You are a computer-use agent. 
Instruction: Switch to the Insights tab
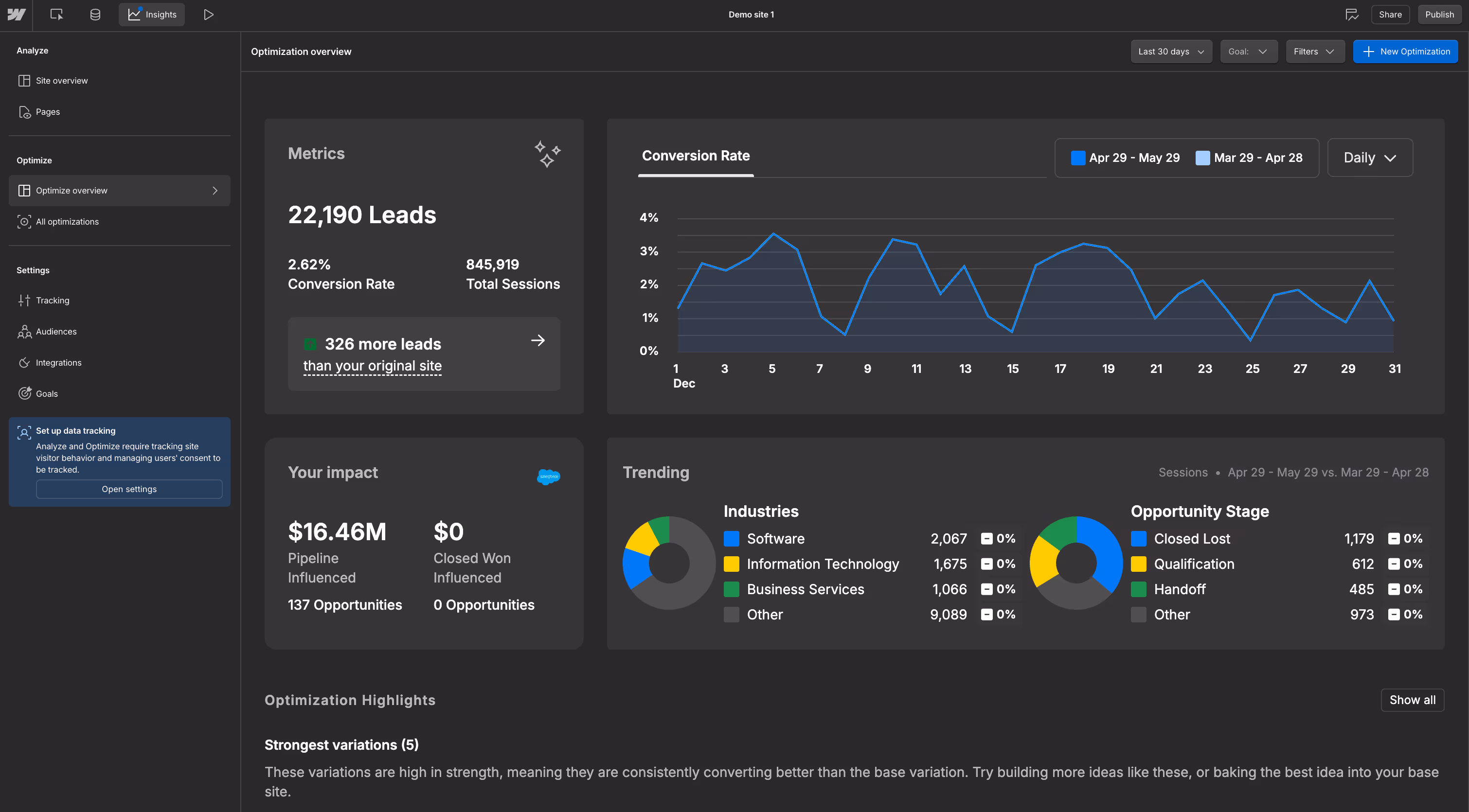pos(152,15)
